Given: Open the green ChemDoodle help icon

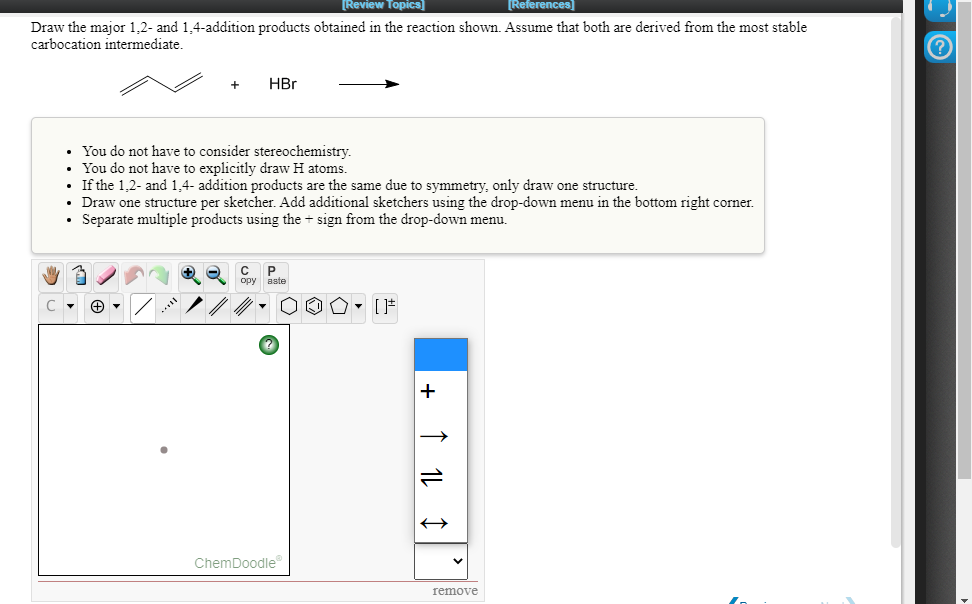Looking at the screenshot, I should coord(268,345).
